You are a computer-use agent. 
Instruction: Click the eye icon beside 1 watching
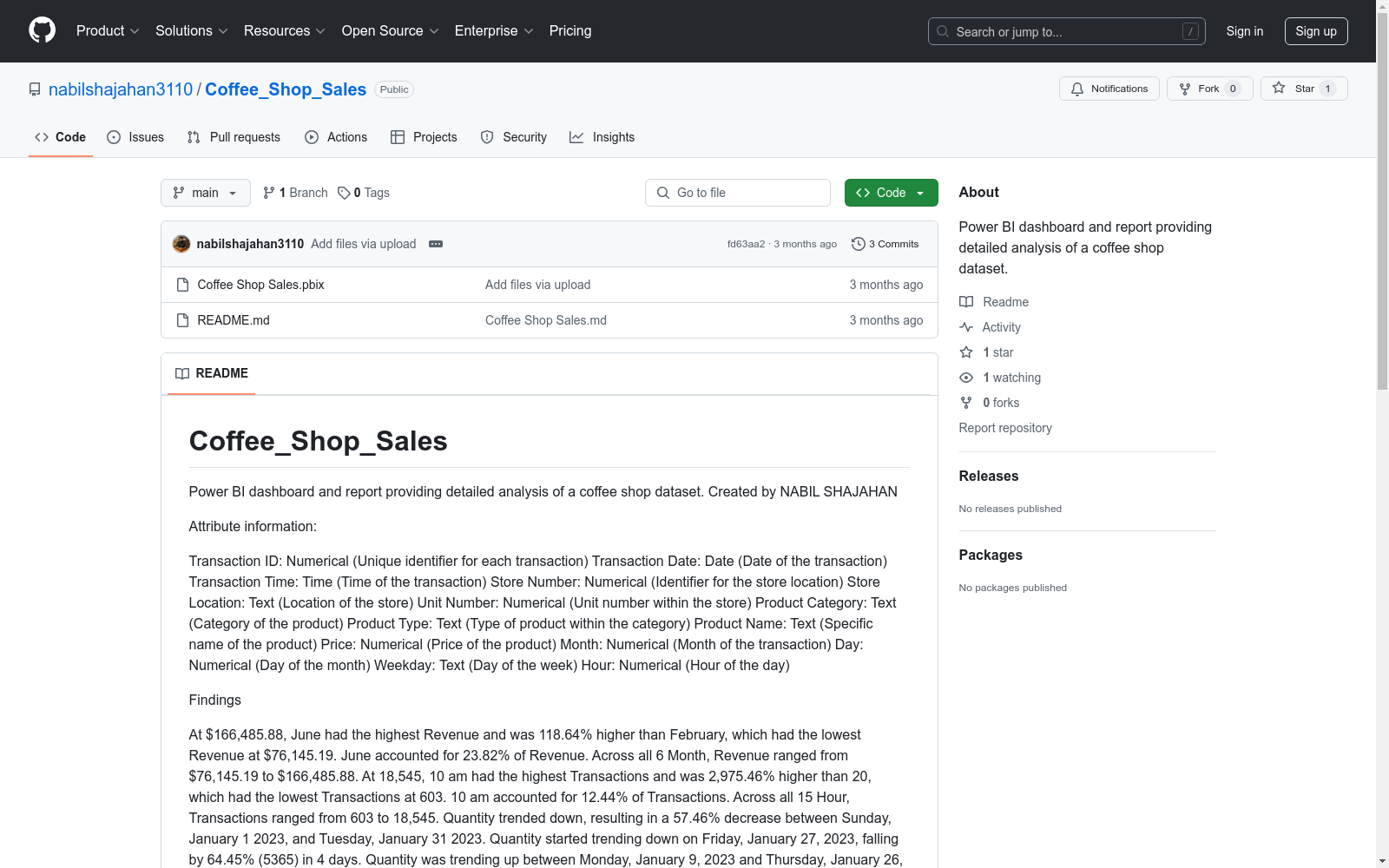coord(966,378)
